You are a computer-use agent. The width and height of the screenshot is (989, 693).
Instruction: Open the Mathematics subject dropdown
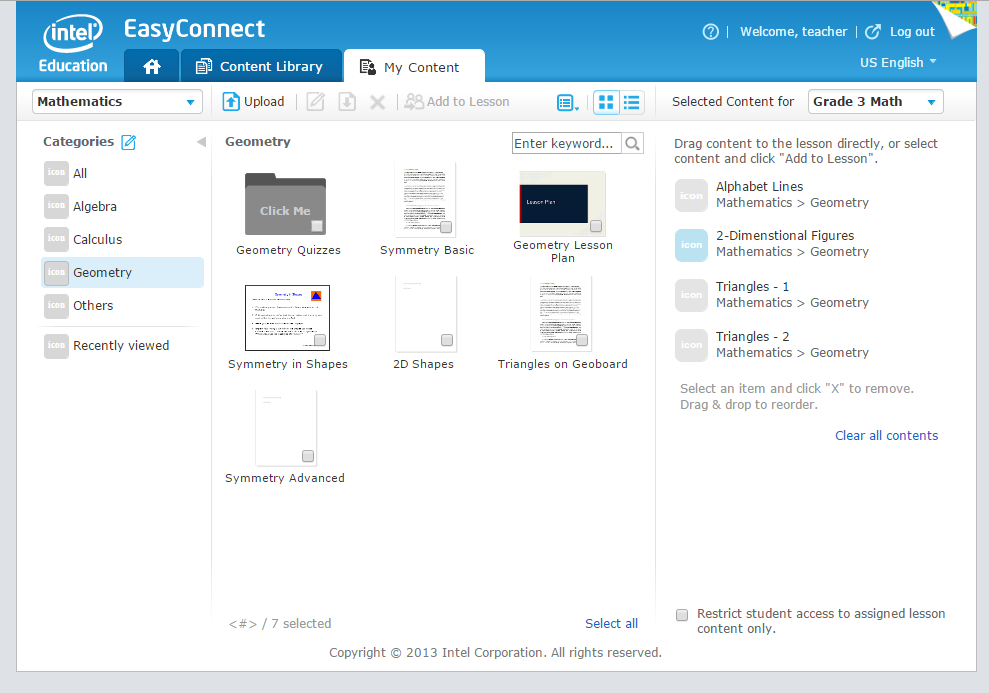click(x=118, y=102)
